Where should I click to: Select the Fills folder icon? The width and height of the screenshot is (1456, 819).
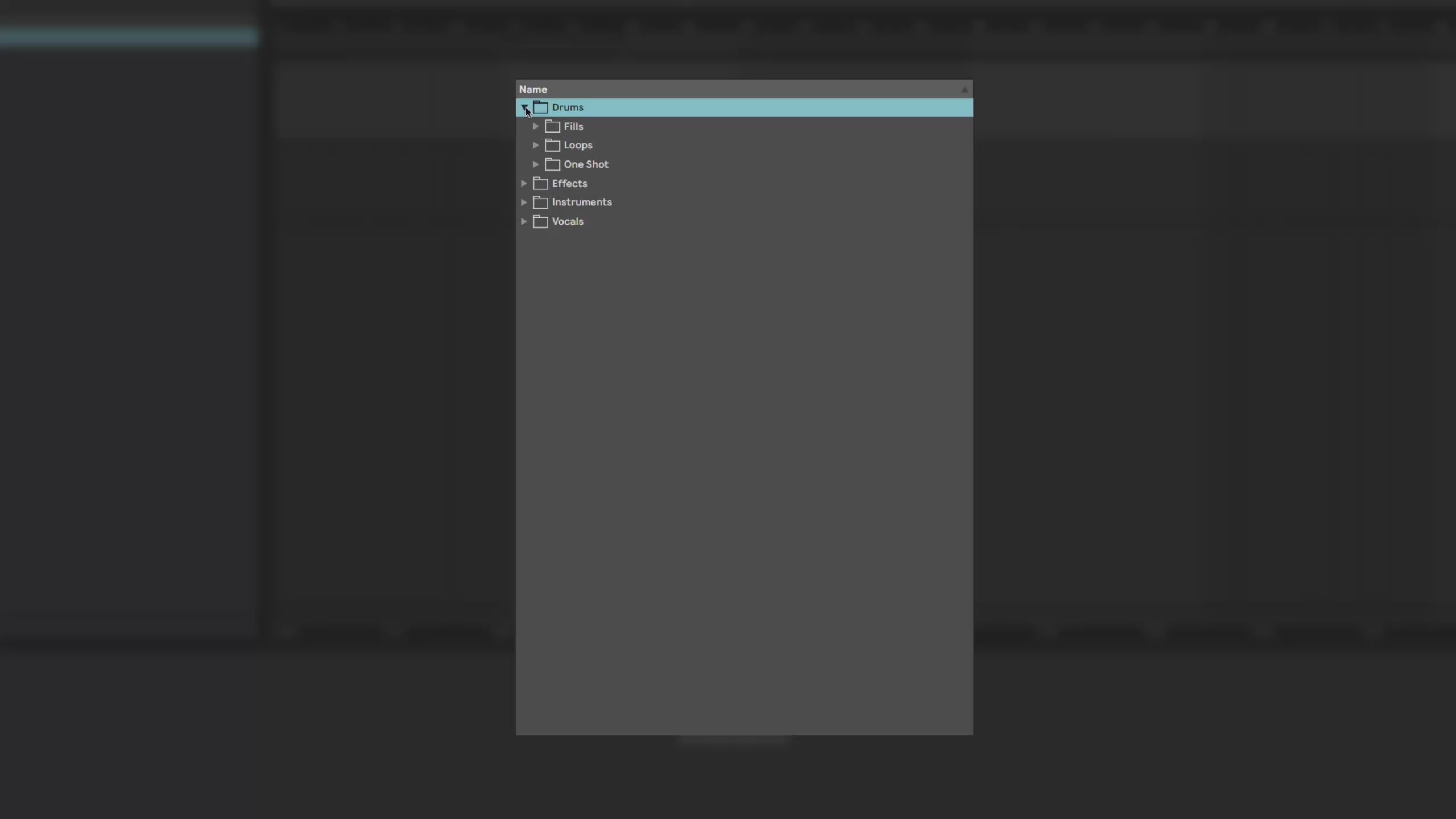(553, 126)
